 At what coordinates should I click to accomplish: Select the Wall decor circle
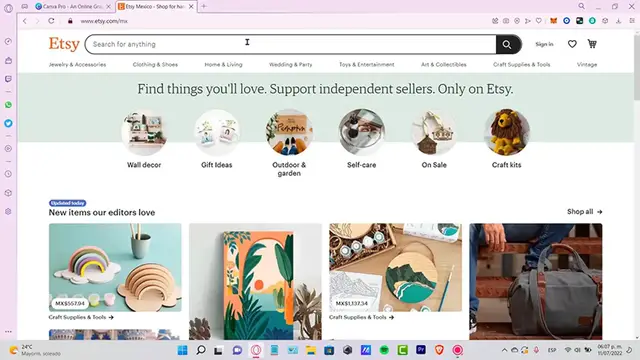click(x=144, y=132)
